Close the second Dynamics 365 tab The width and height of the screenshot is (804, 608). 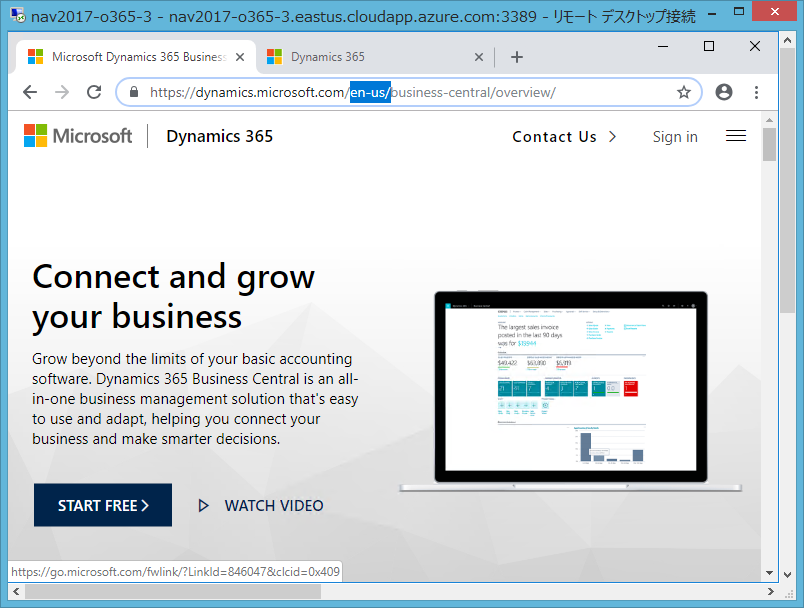[479, 57]
